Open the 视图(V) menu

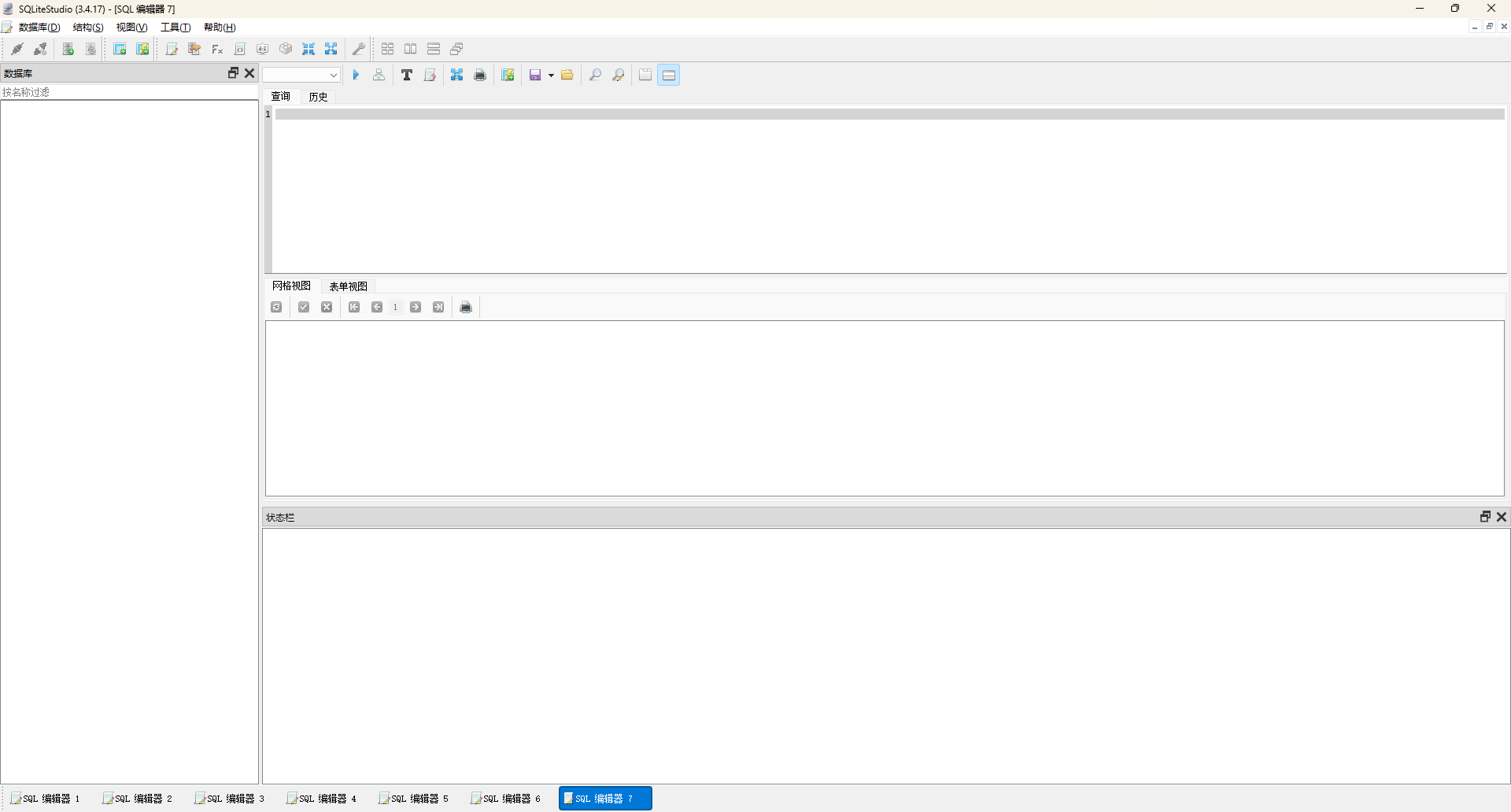131,28
